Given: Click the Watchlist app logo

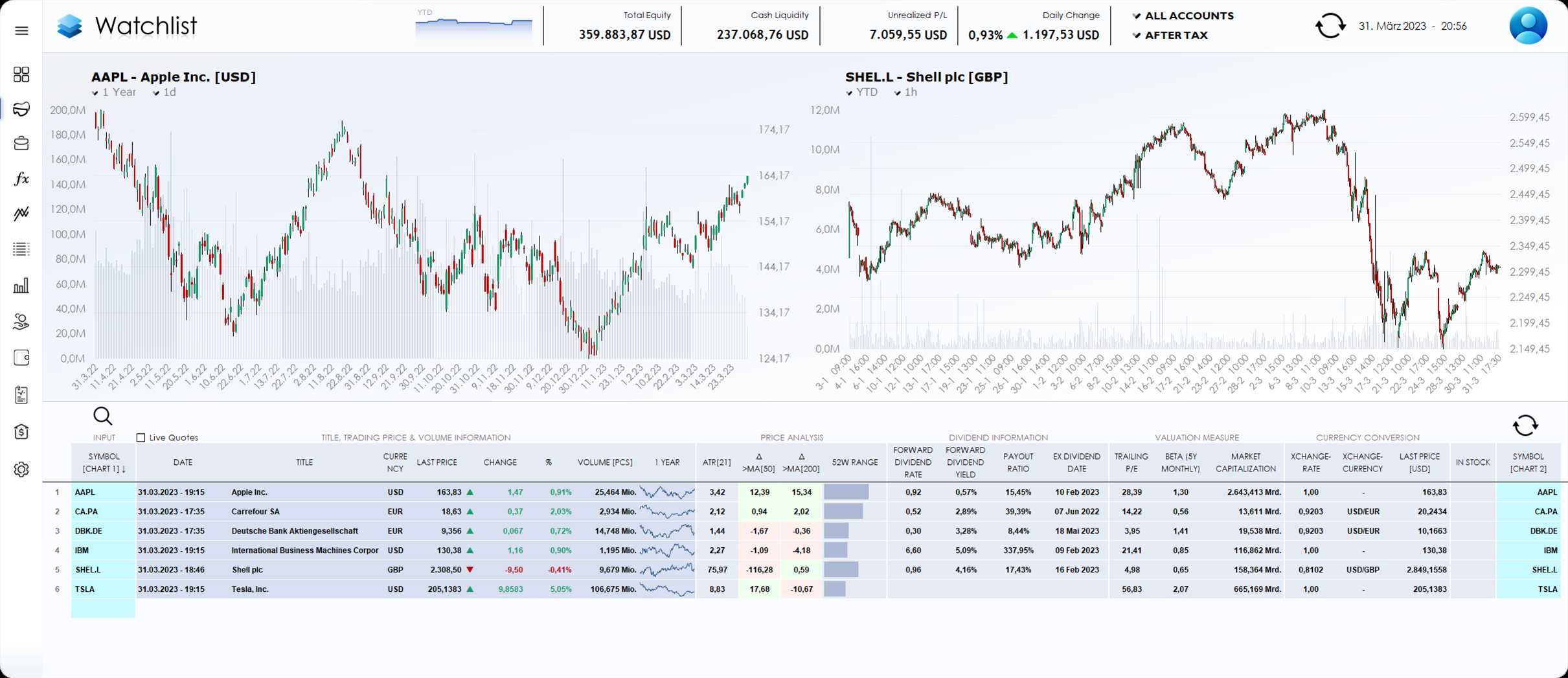Looking at the screenshot, I should tap(69, 26).
